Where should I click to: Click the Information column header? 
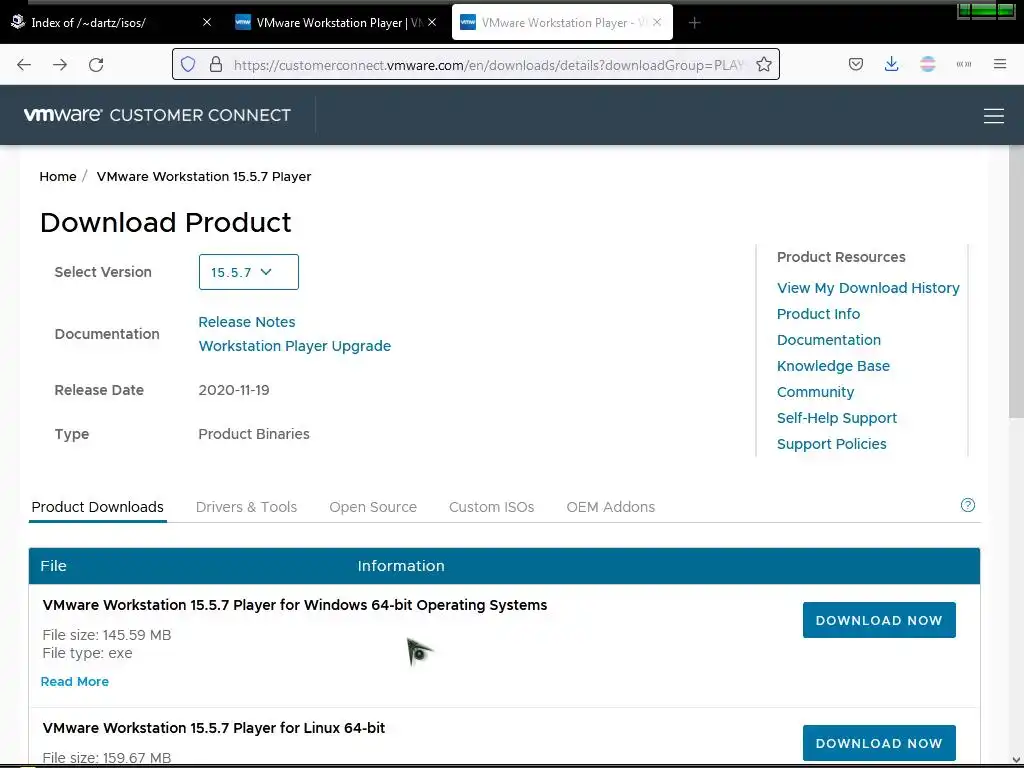tap(401, 566)
